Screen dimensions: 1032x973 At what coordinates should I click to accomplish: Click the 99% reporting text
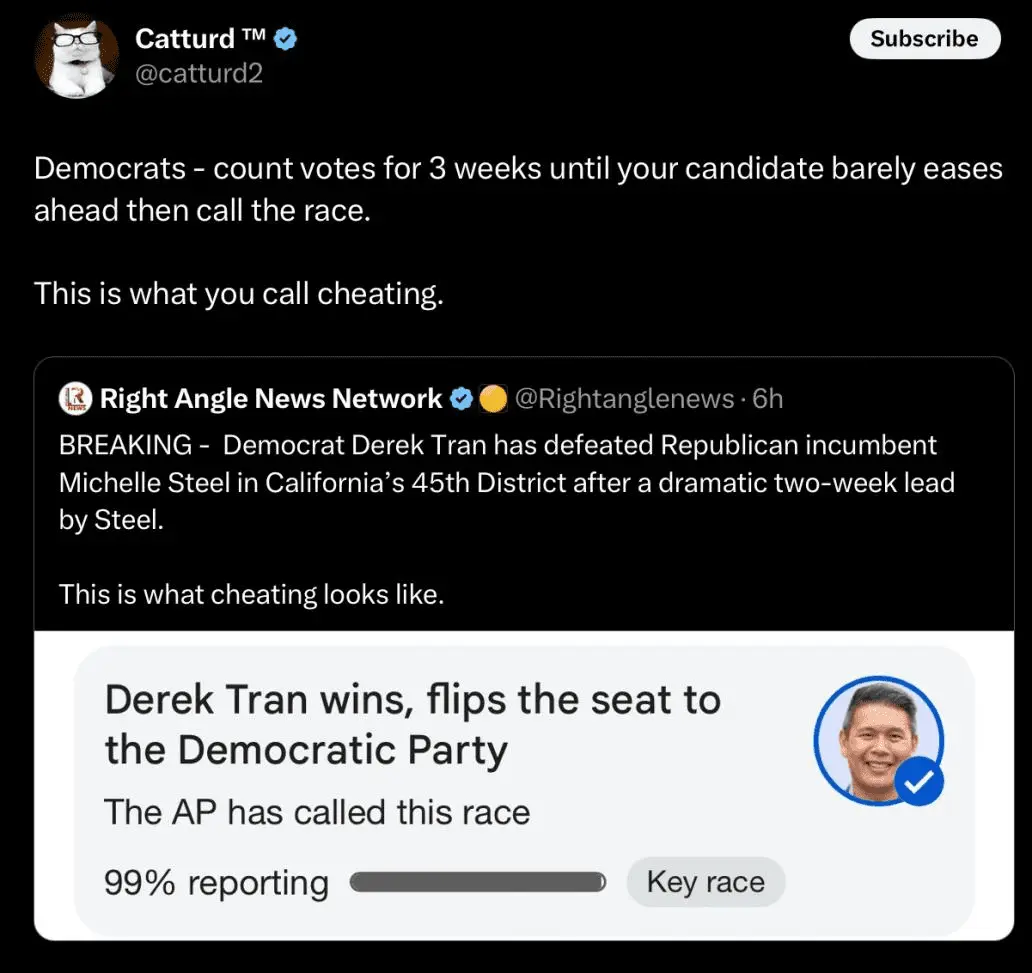pos(216,883)
